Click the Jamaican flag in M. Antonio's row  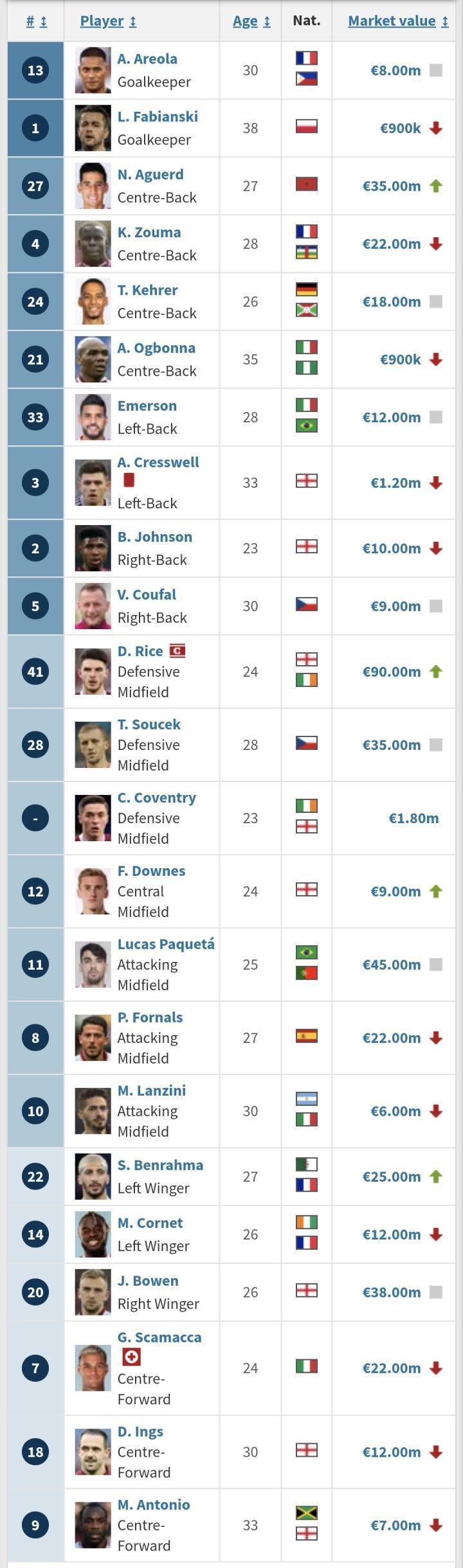(306, 1513)
